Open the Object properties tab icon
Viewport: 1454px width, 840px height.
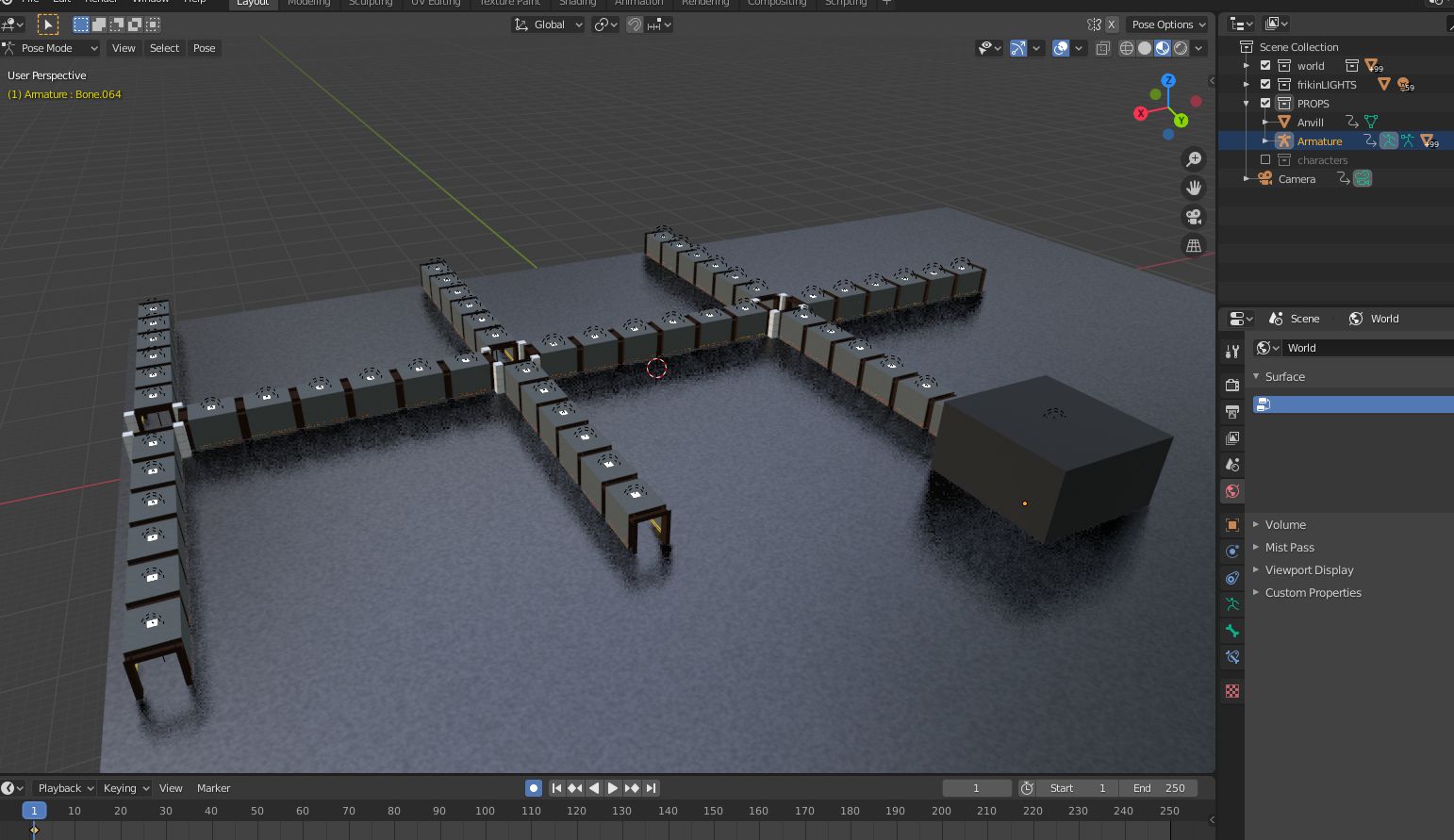point(1231,525)
